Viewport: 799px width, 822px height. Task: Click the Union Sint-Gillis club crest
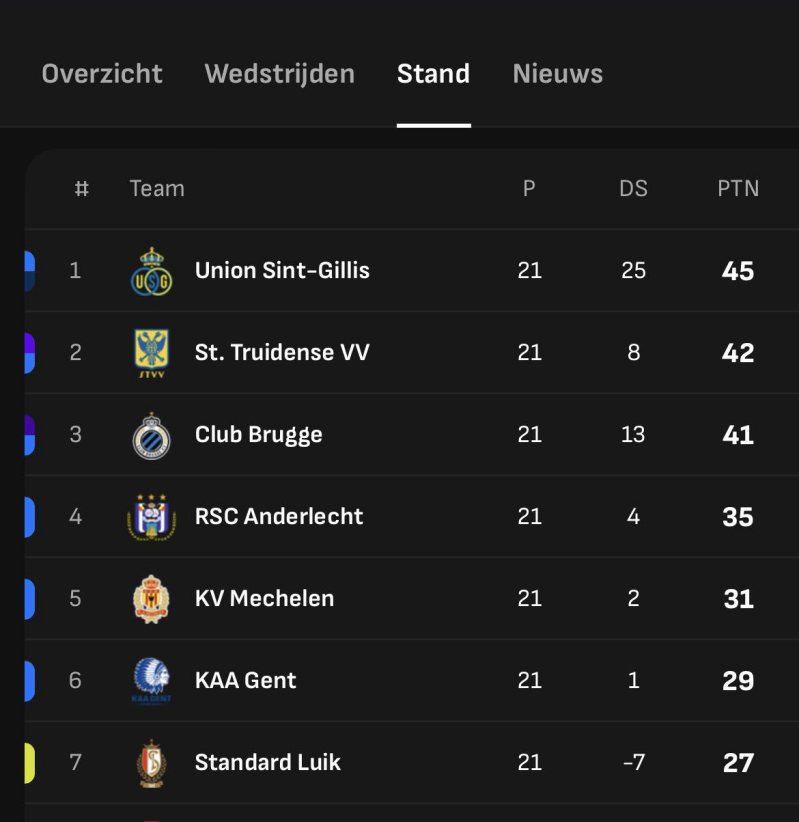pyautogui.click(x=152, y=271)
